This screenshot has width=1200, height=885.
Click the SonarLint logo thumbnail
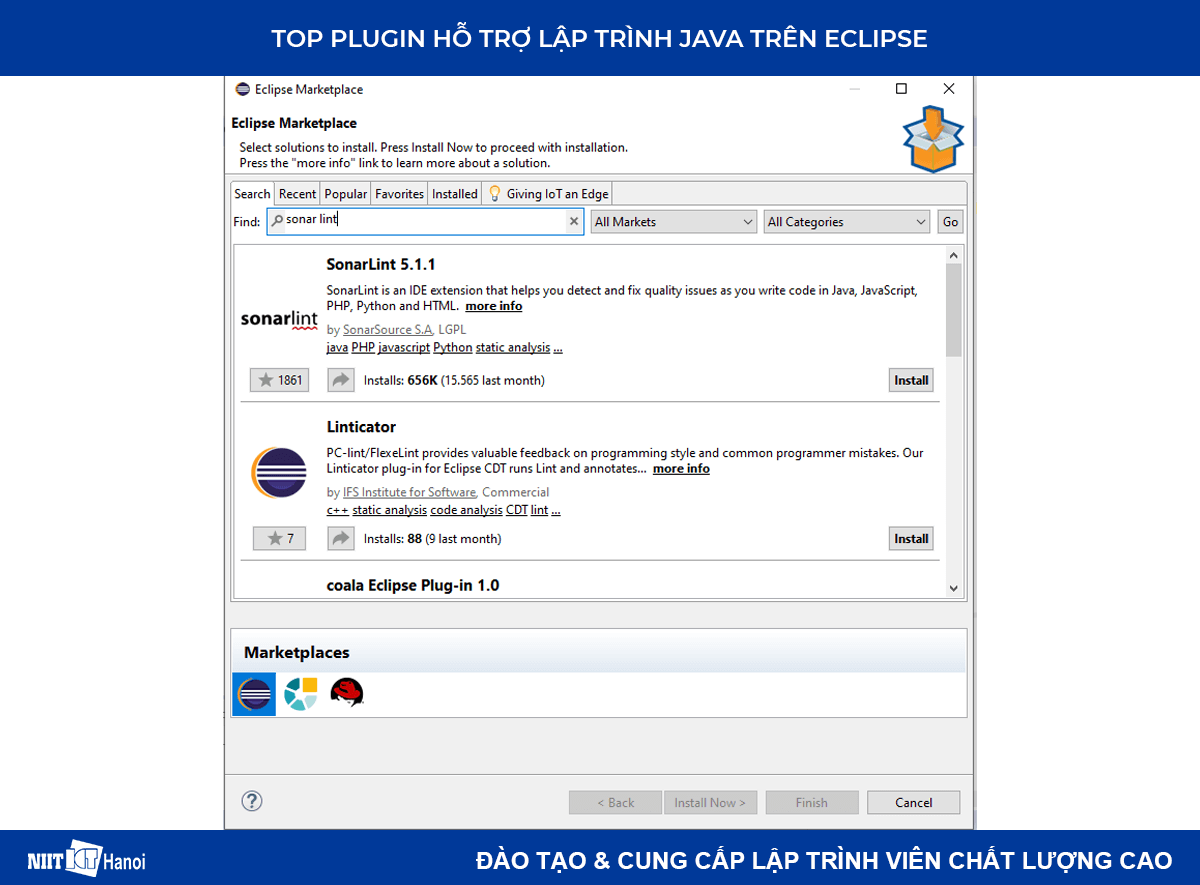pos(278,318)
